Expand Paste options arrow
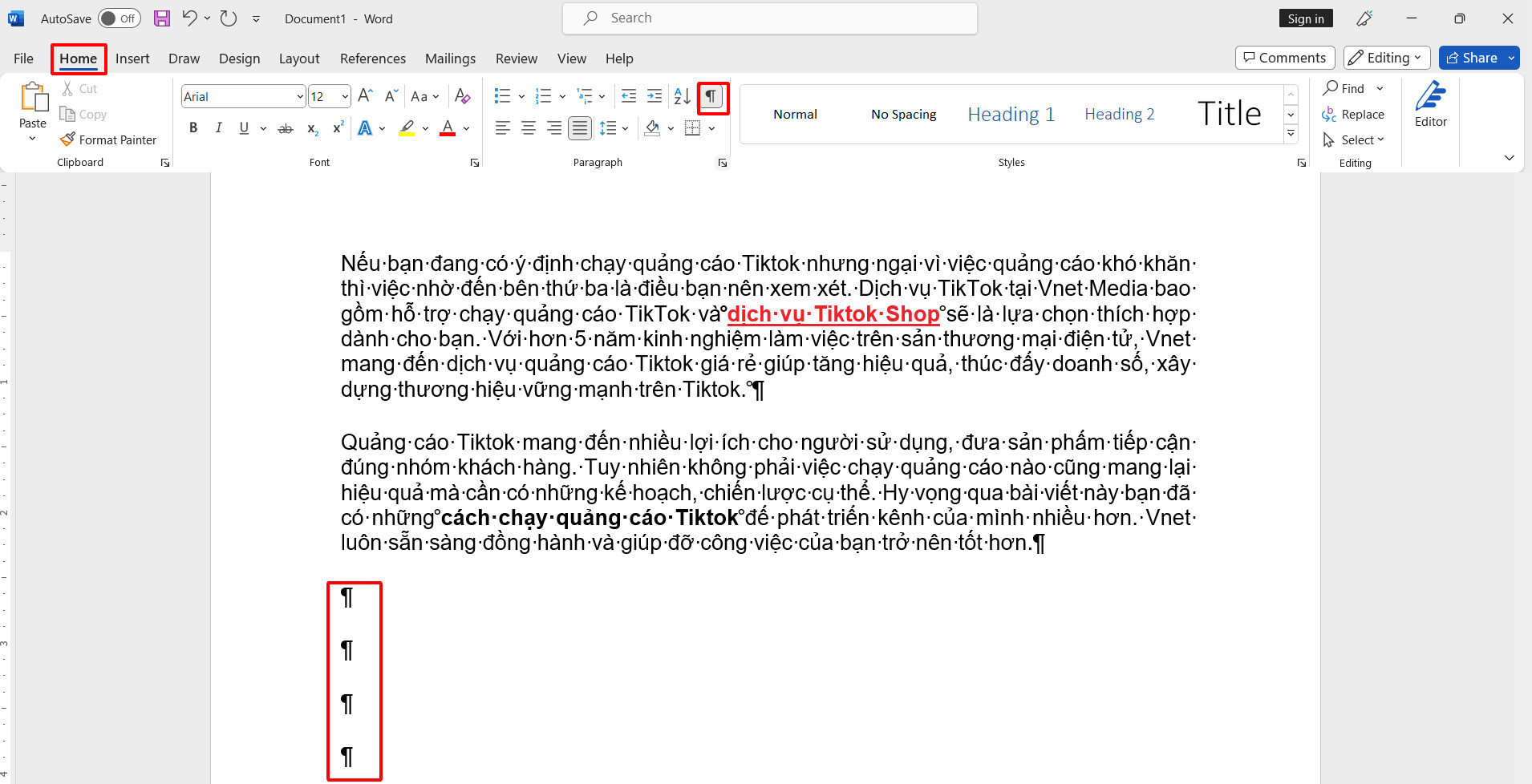 tap(33, 139)
